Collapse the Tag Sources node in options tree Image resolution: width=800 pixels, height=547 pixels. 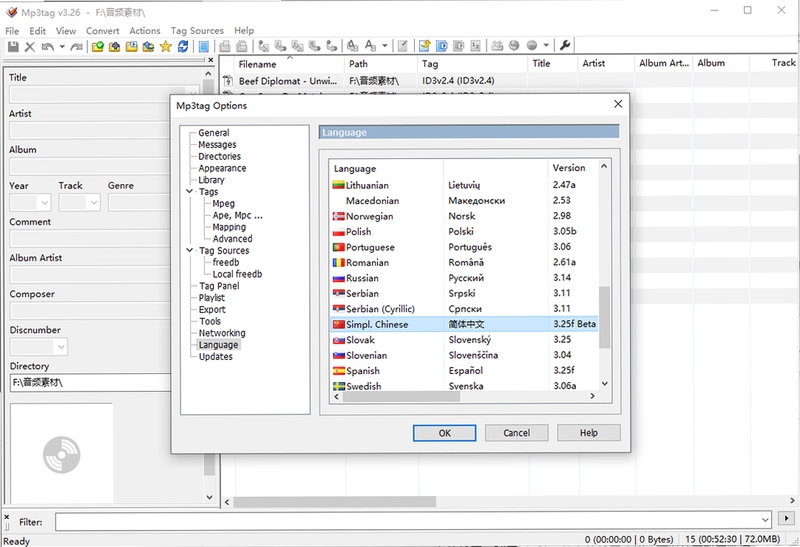[189, 250]
